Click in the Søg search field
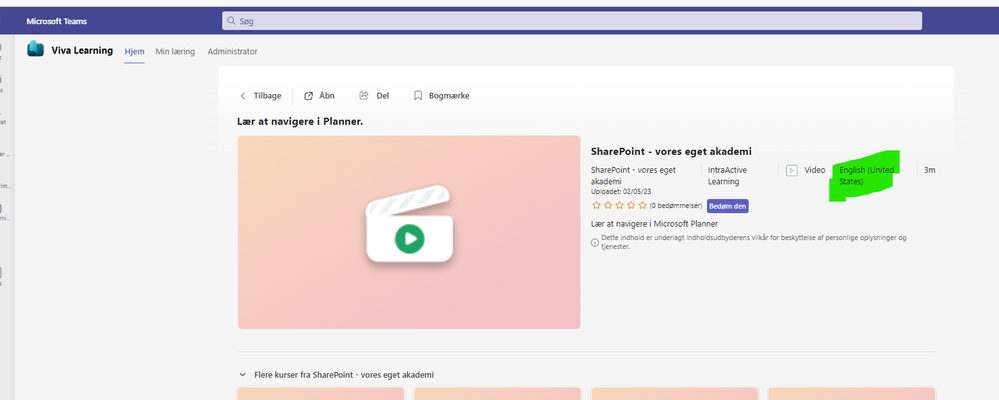 pyautogui.click(x=571, y=21)
